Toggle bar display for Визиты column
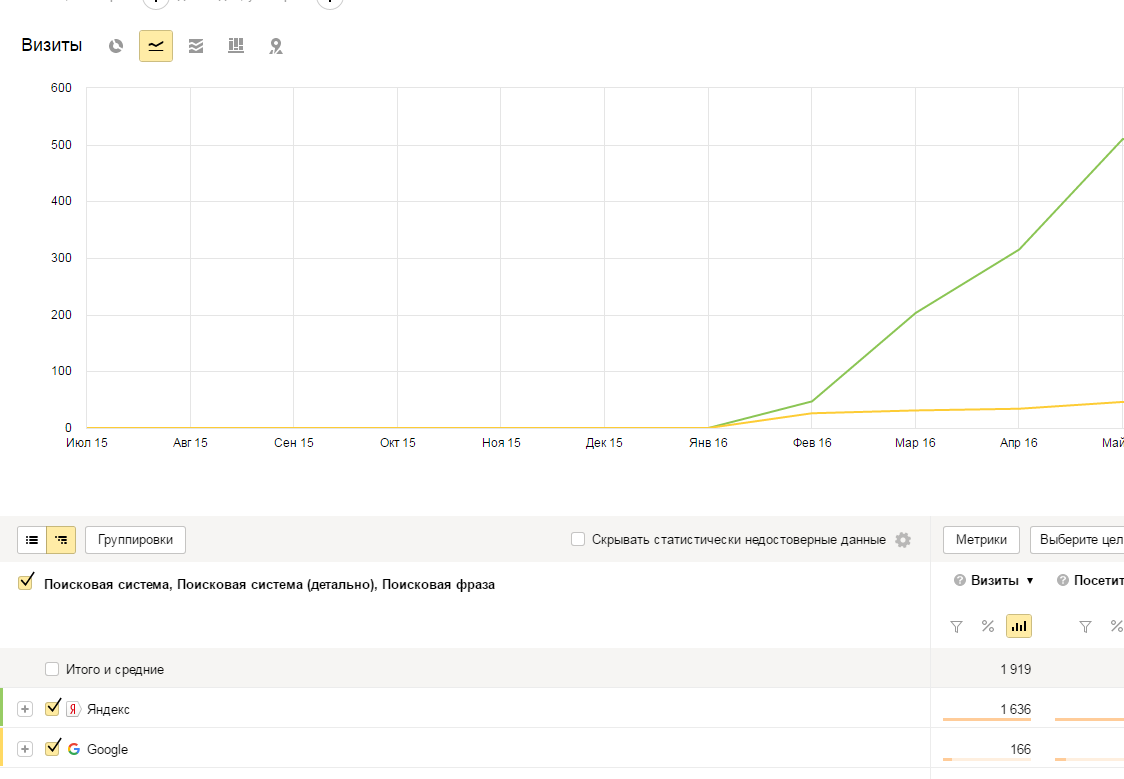This screenshot has width=1124, height=779. pyautogui.click(x=1019, y=627)
